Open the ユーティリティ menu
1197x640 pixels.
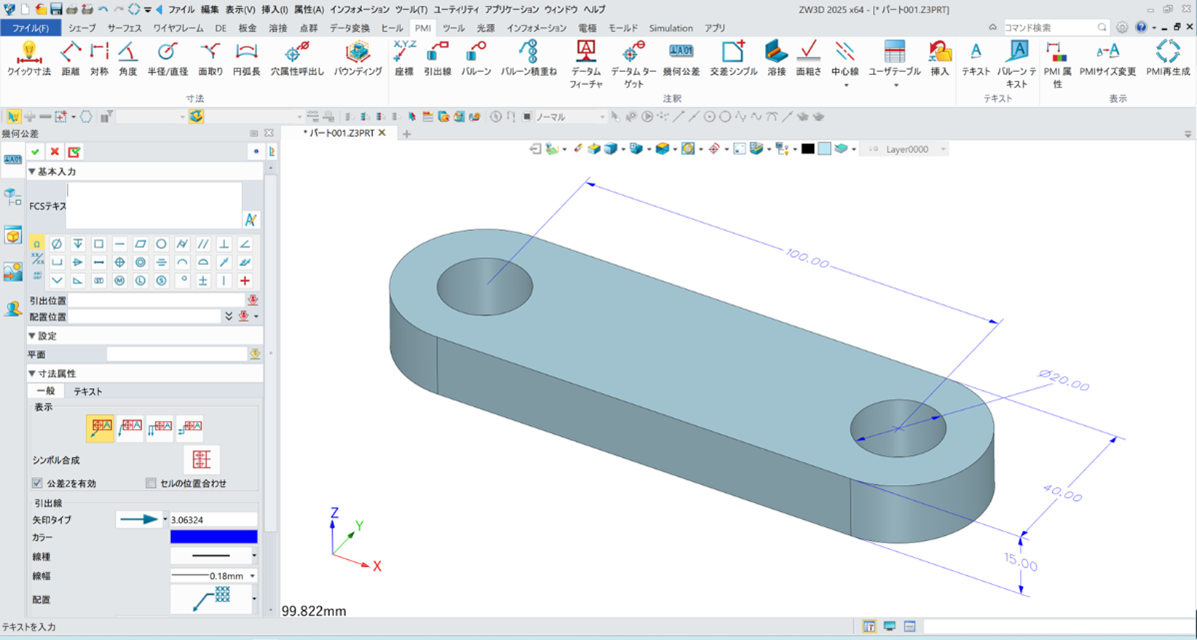click(x=456, y=9)
